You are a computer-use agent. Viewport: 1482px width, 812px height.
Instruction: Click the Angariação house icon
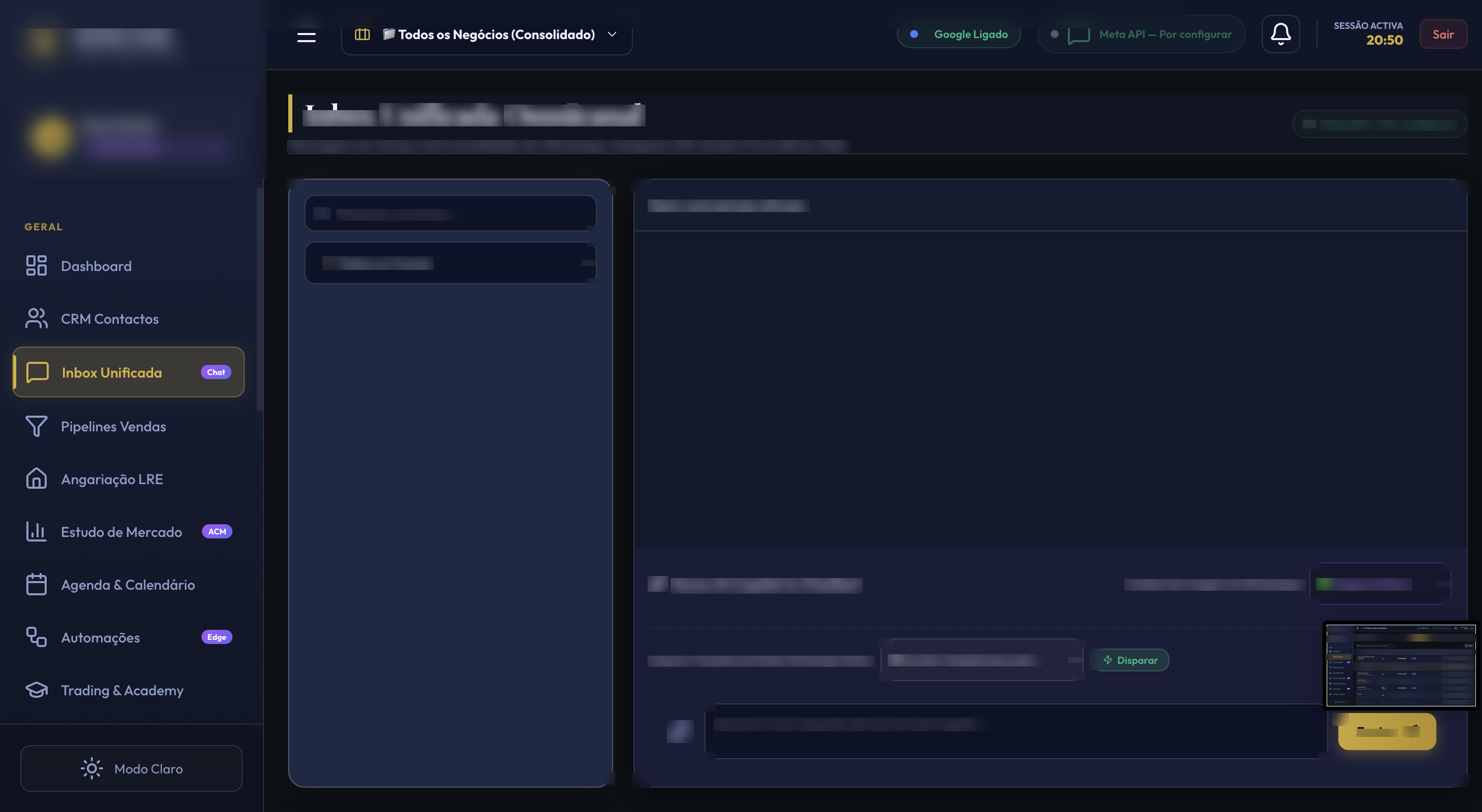(x=36, y=479)
